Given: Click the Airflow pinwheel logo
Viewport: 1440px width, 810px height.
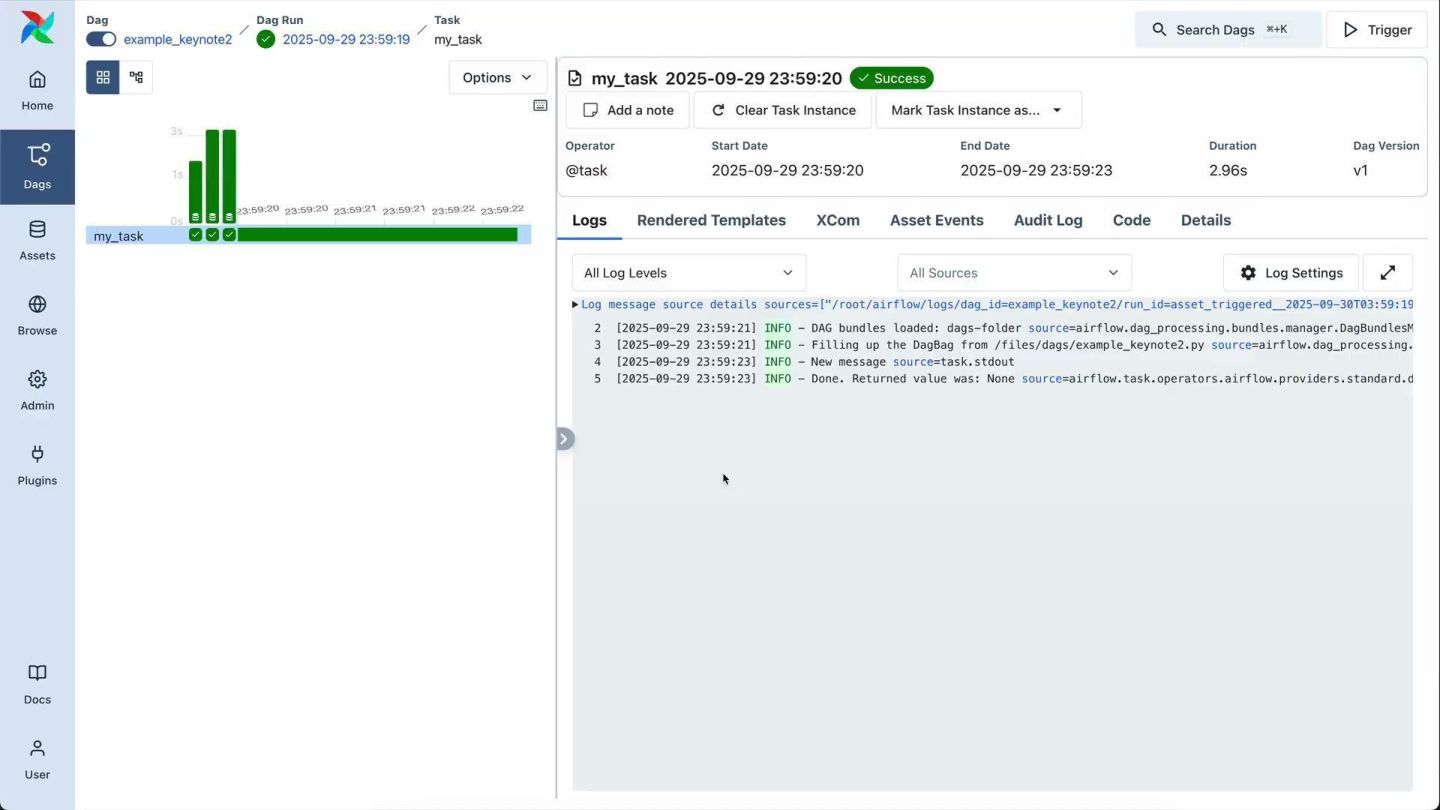Looking at the screenshot, I should (37, 28).
